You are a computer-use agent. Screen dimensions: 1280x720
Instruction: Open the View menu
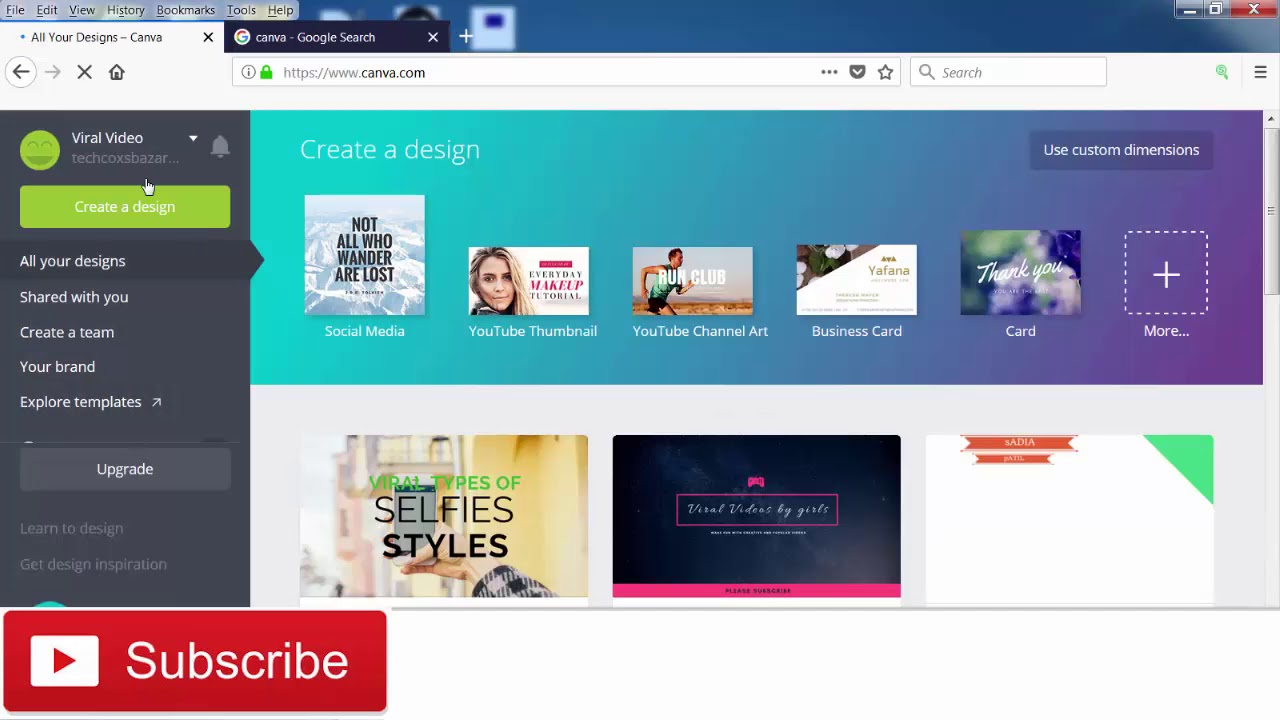(x=82, y=10)
